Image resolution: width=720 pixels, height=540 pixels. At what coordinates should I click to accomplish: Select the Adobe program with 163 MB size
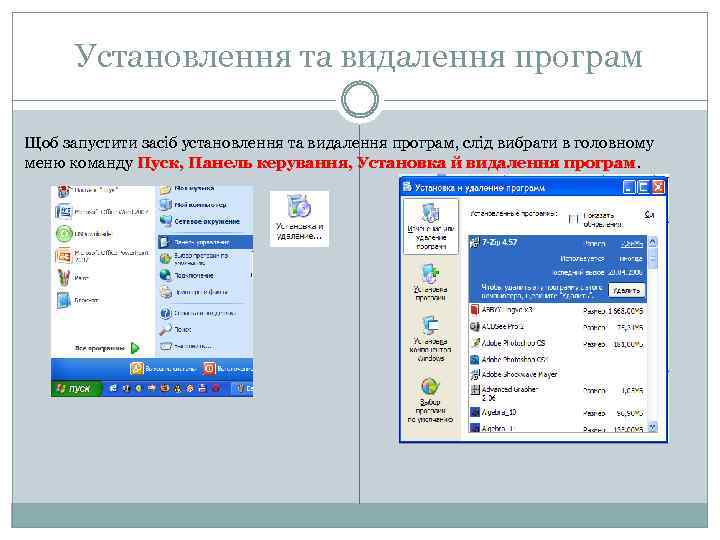[557, 343]
